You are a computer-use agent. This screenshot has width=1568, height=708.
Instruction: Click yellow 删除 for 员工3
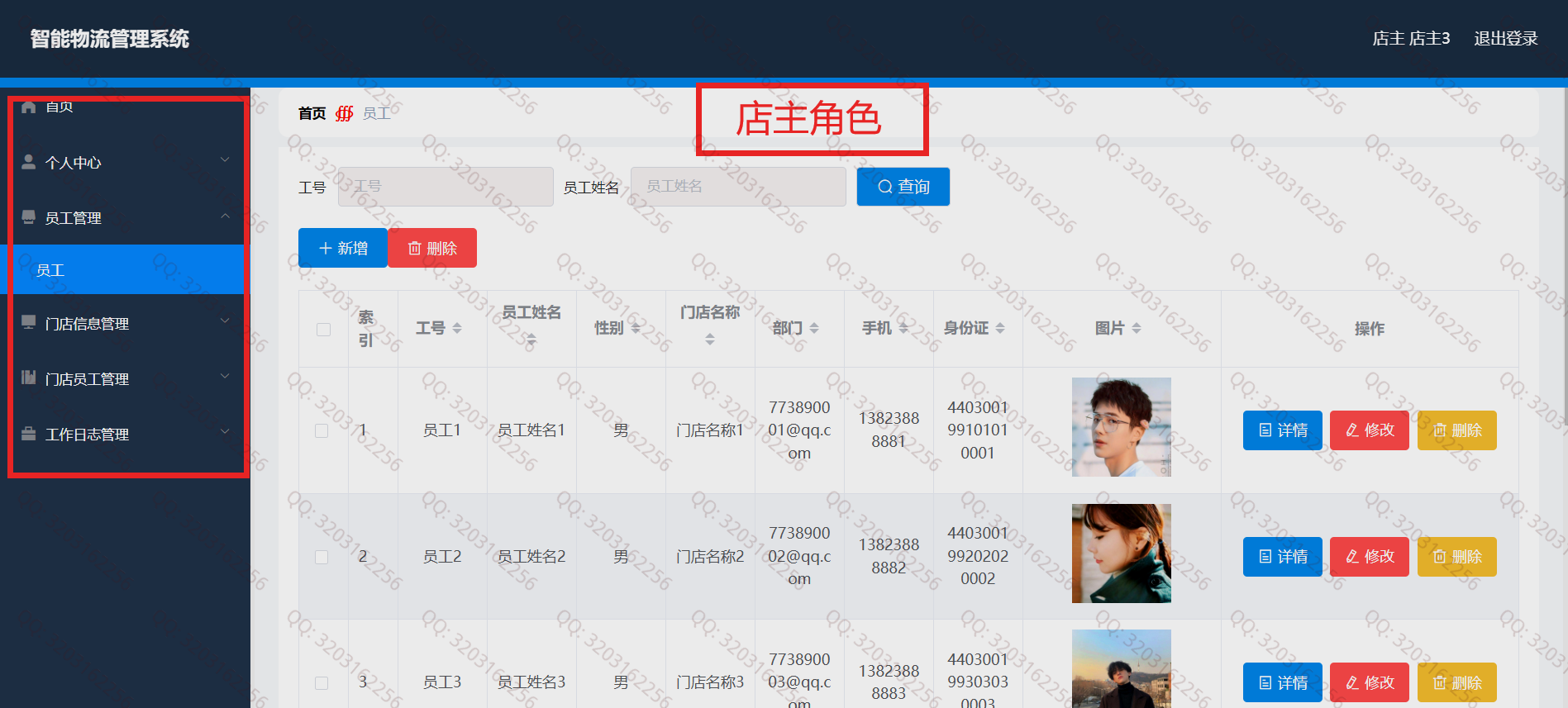click(1456, 682)
